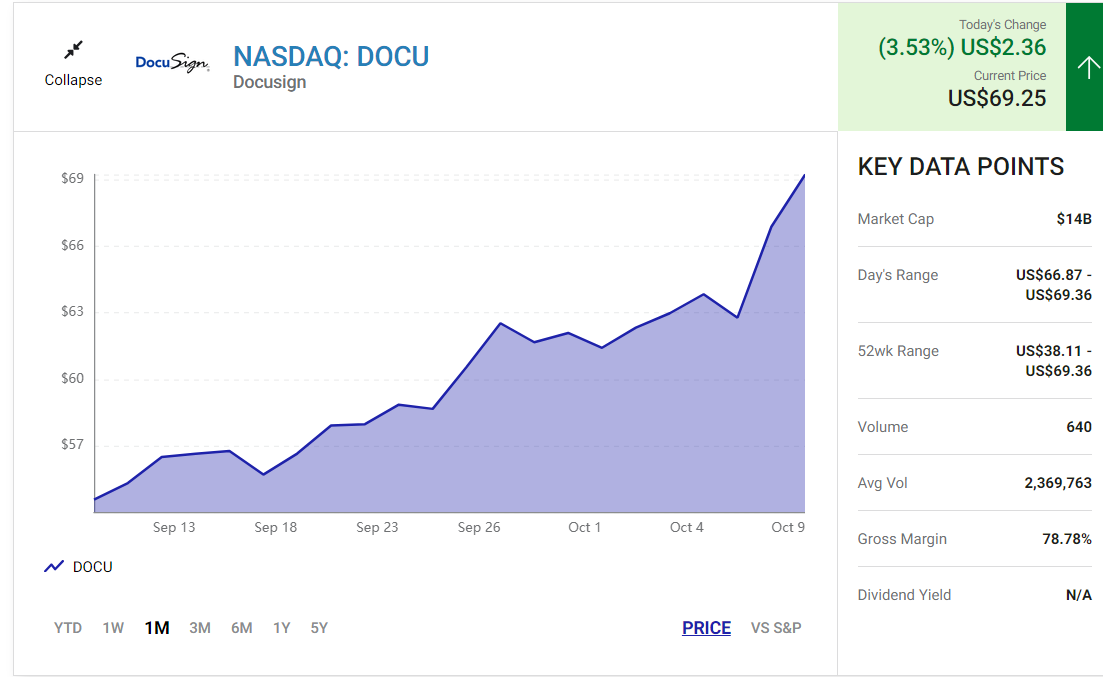Click the chart peak at Oct 9

[x=804, y=176]
